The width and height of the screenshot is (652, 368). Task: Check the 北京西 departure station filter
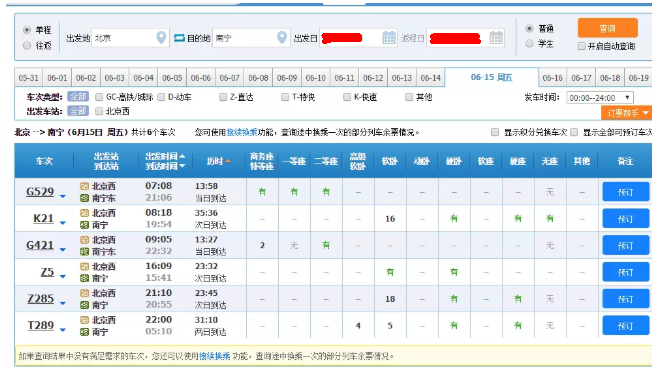[99, 111]
